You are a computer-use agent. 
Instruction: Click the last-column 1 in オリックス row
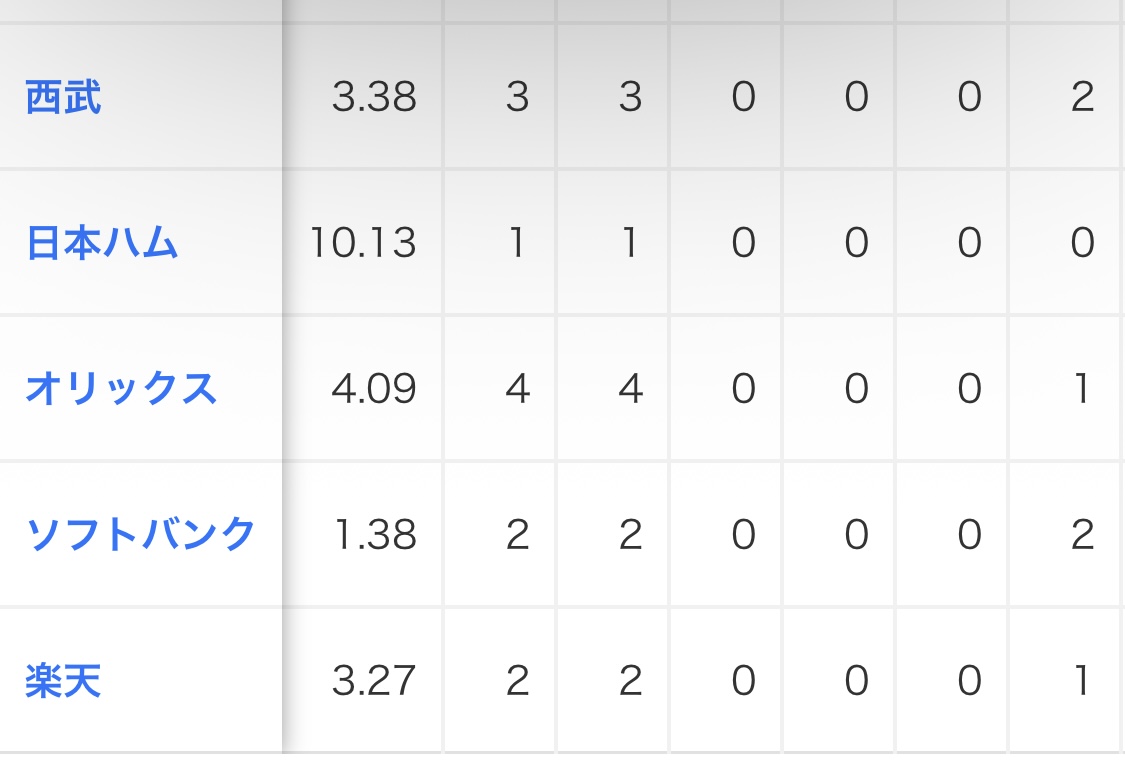(1082, 389)
